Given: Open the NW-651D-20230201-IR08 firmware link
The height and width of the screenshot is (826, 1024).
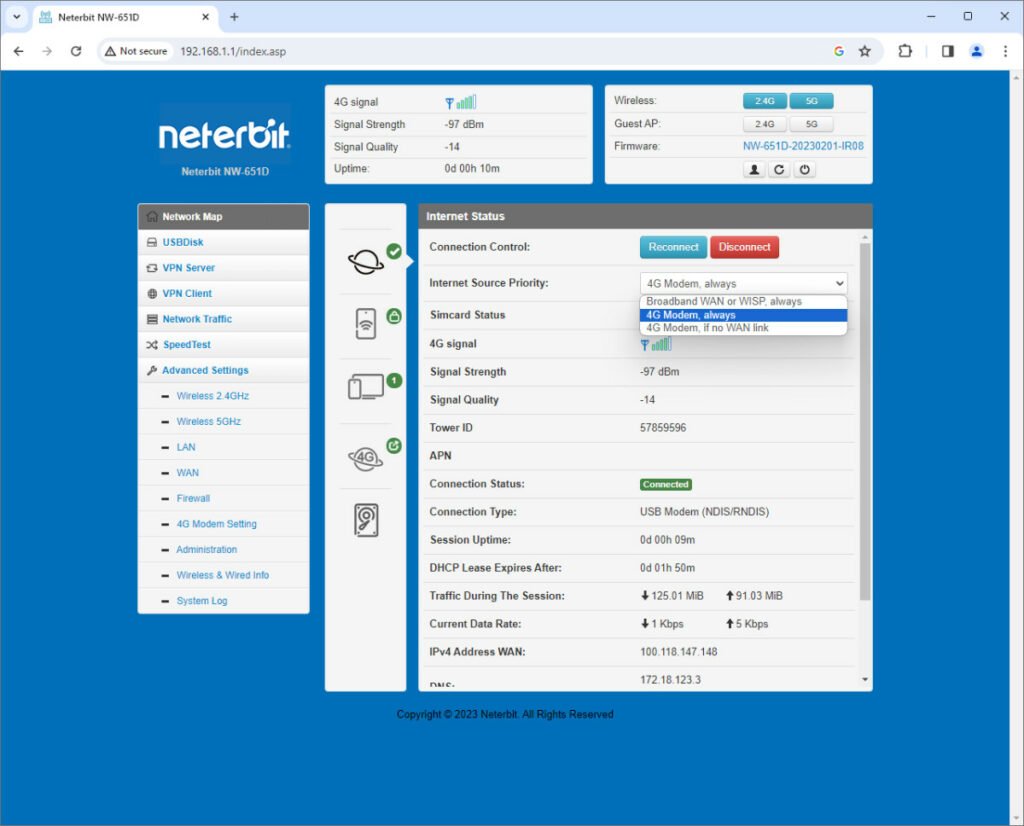Looking at the screenshot, I should point(803,146).
